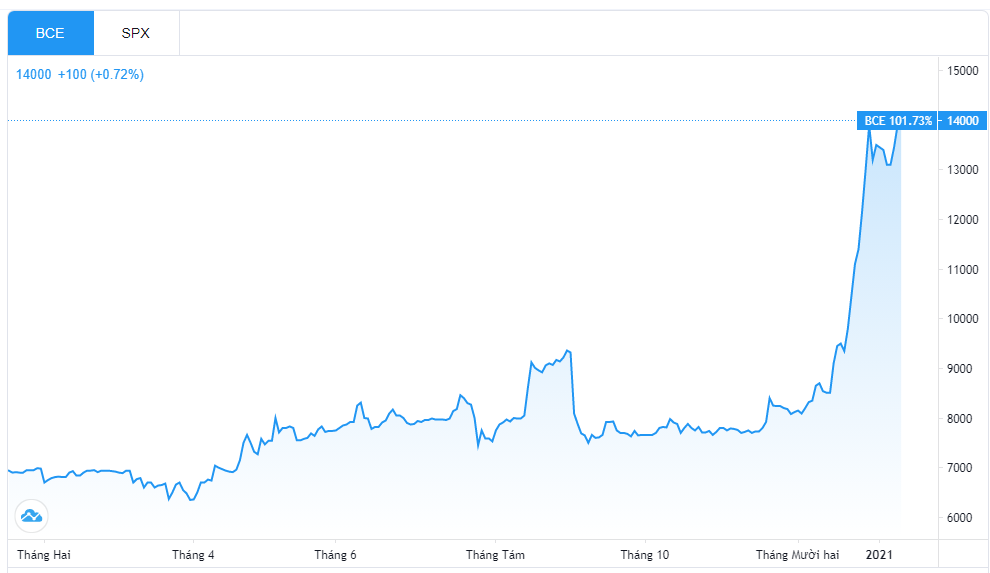Click the Tháng 10 time axis label

[x=645, y=555]
